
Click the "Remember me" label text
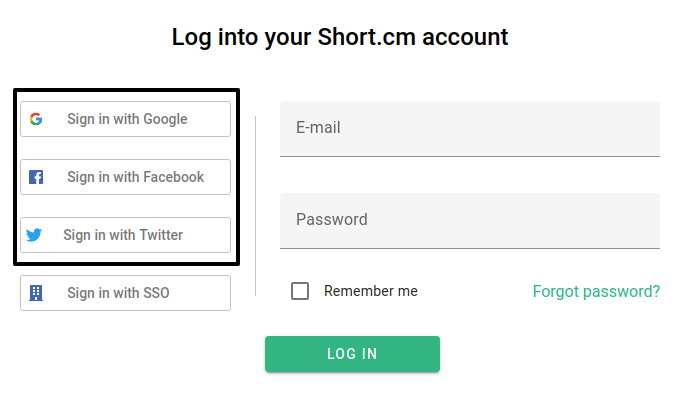pyautogui.click(x=371, y=291)
